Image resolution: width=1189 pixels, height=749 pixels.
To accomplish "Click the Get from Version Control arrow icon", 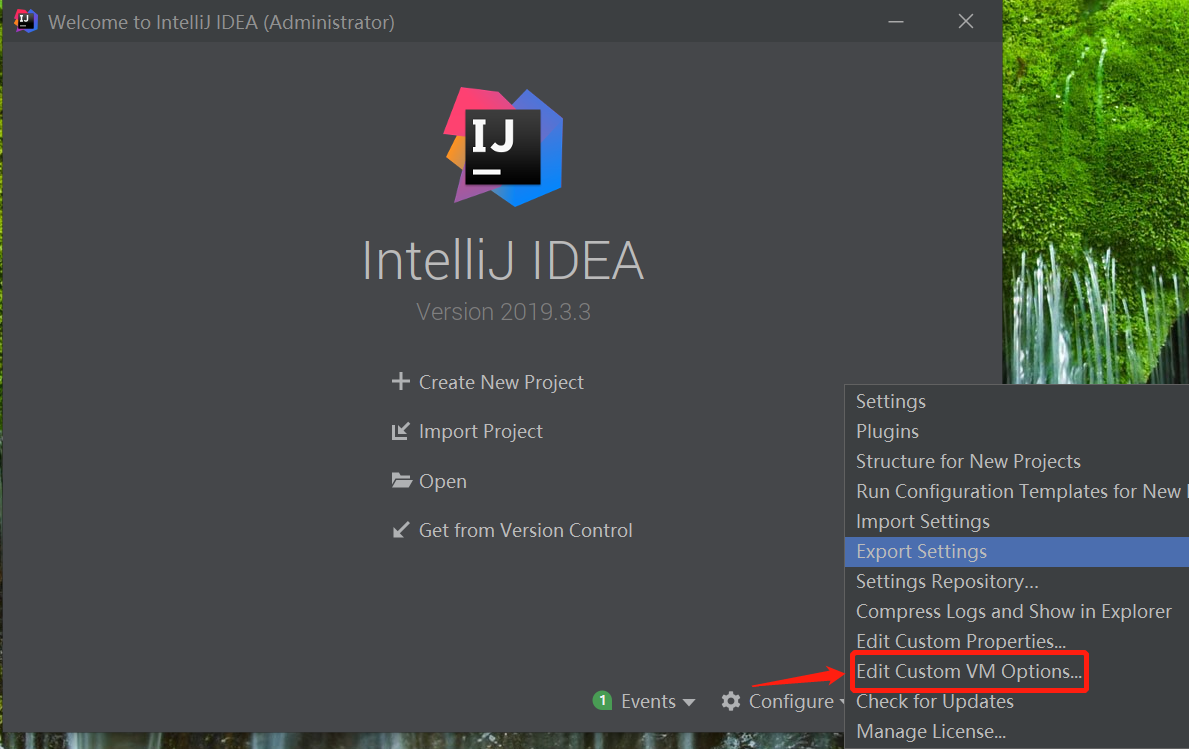I will (x=401, y=530).
